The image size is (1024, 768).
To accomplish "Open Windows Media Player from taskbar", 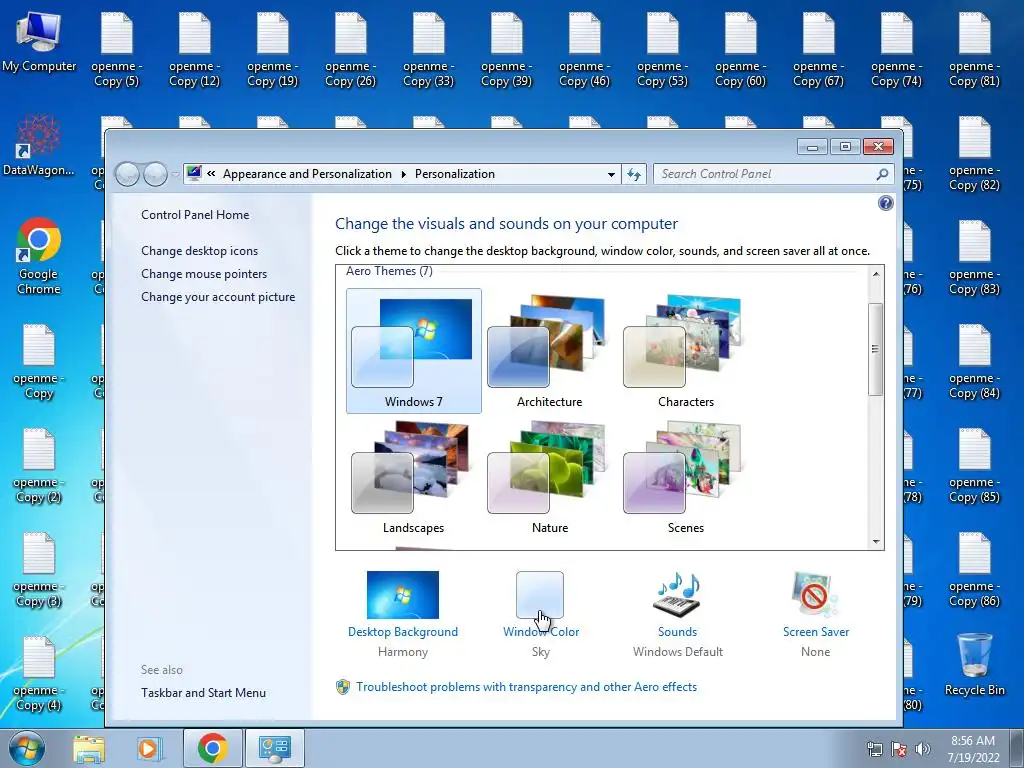I will 148,748.
